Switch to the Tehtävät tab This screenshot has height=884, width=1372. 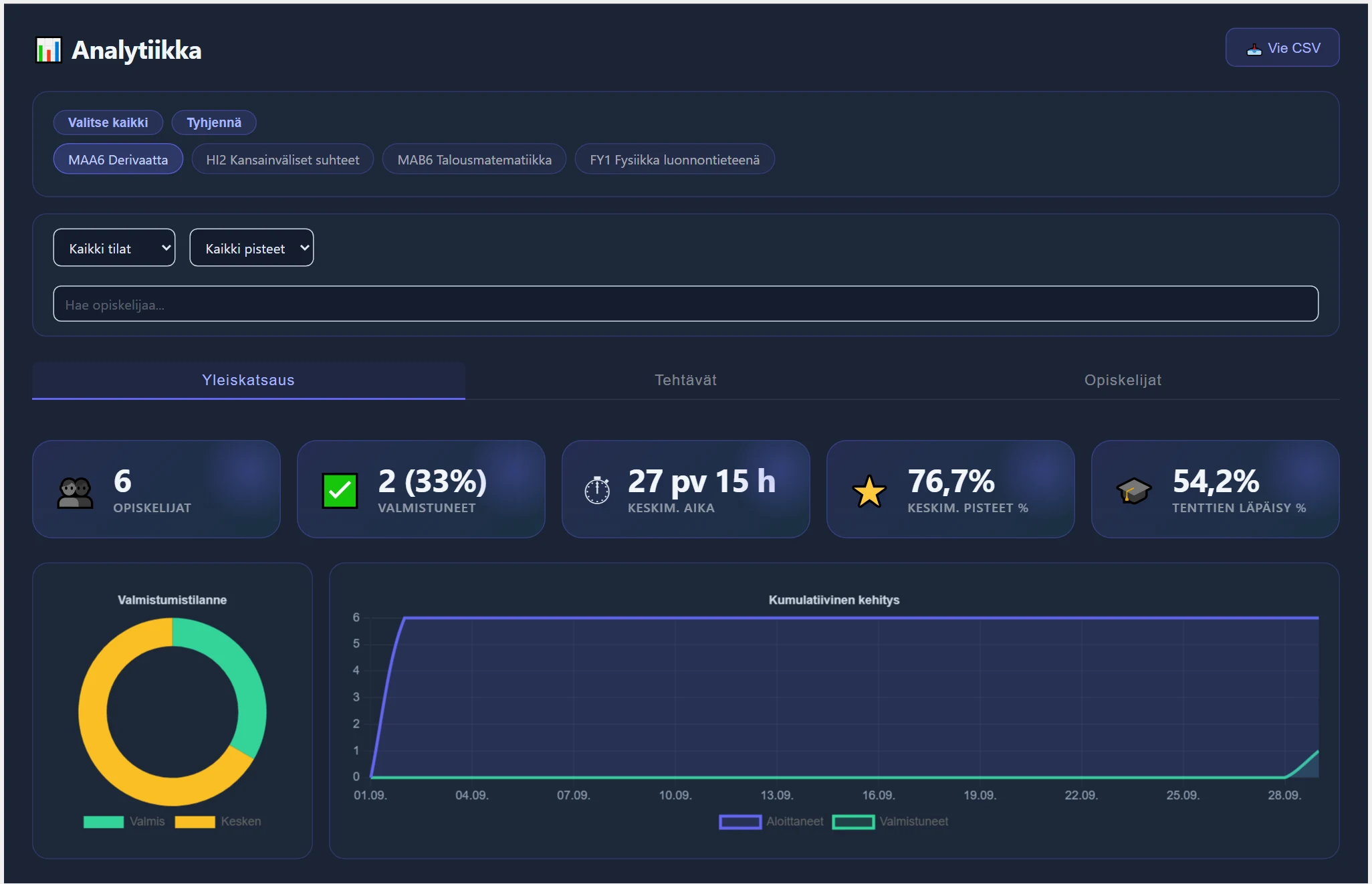tap(685, 380)
